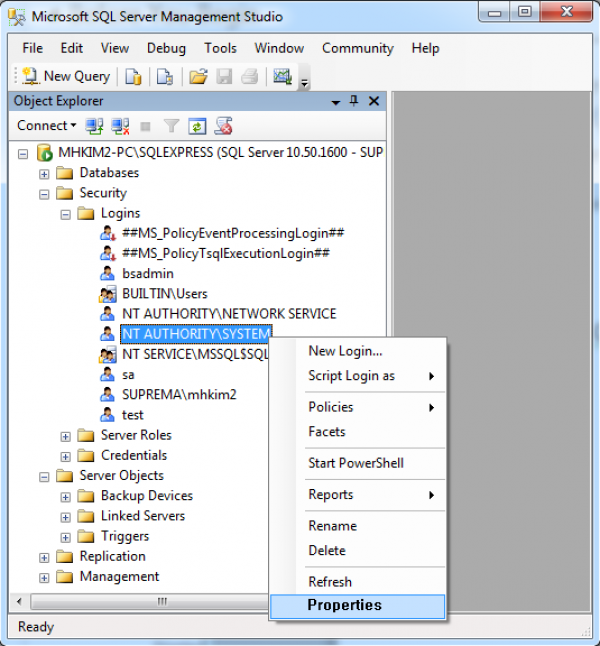Expand the Server Roles node
The image size is (600, 646).
coord(66,435)
